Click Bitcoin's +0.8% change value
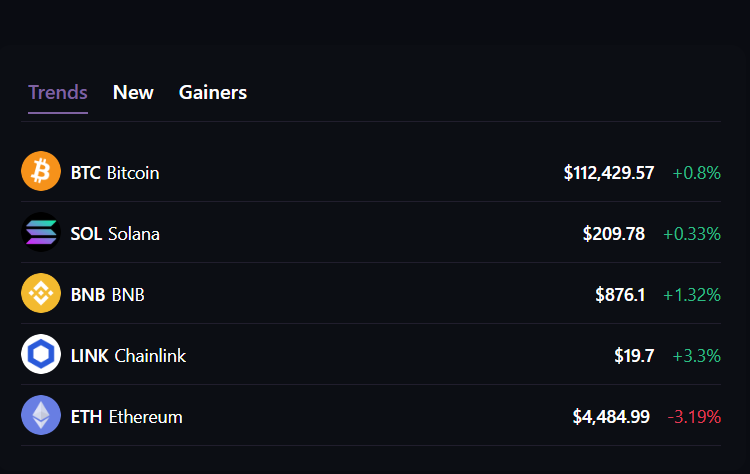Image resolution: width=750 pixels, height=474 pixels. point(696,173)
